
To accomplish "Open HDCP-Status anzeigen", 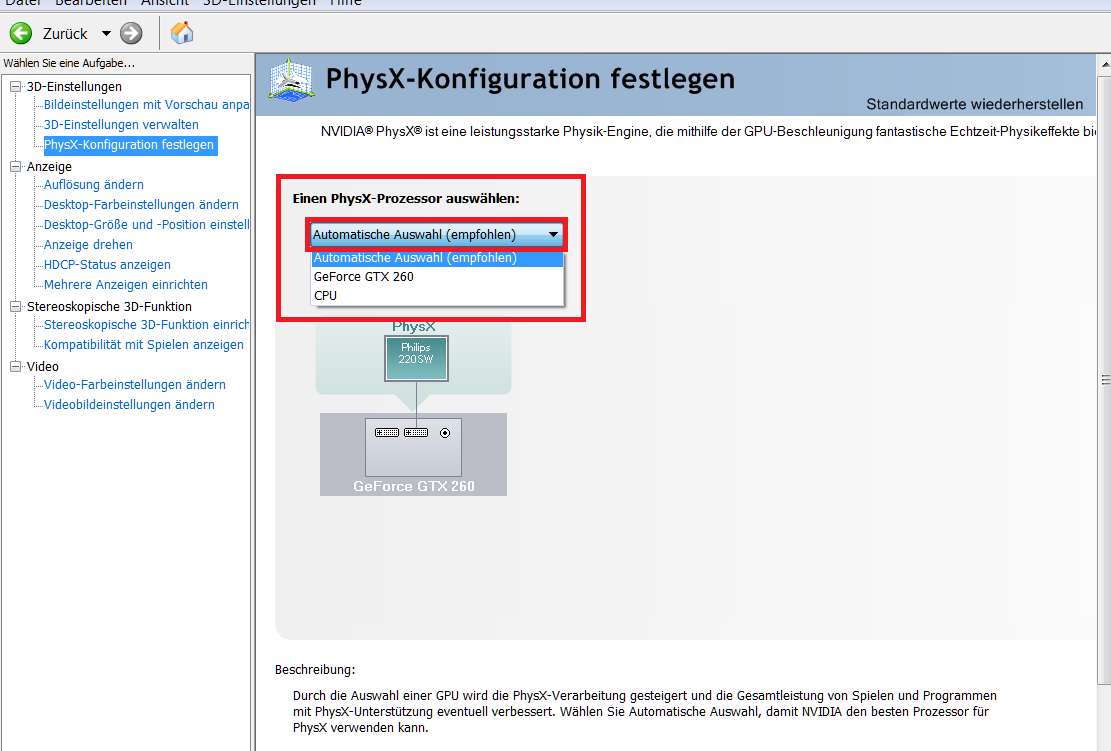I will pyautogui.click(x=107, y=264).
